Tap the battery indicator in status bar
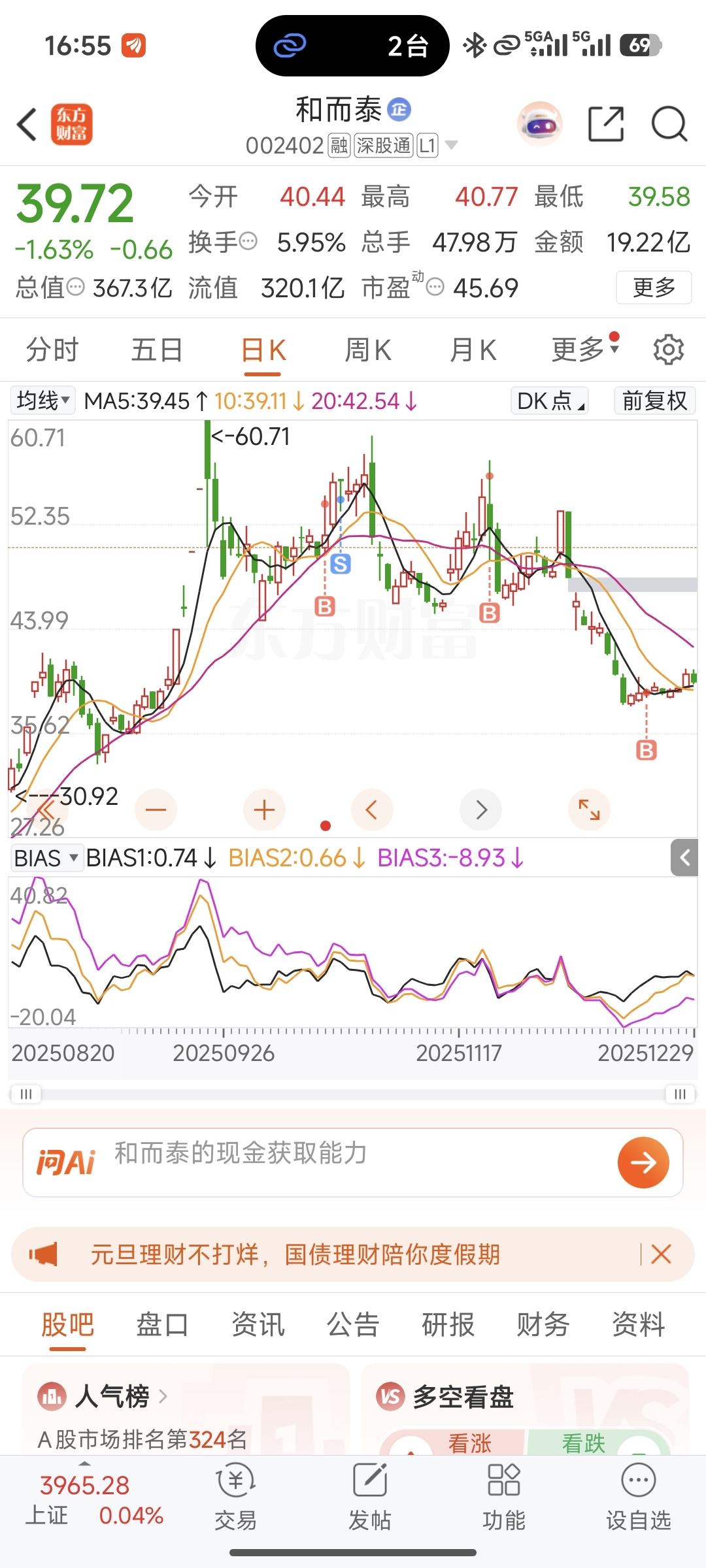 (x=641, y=46)
